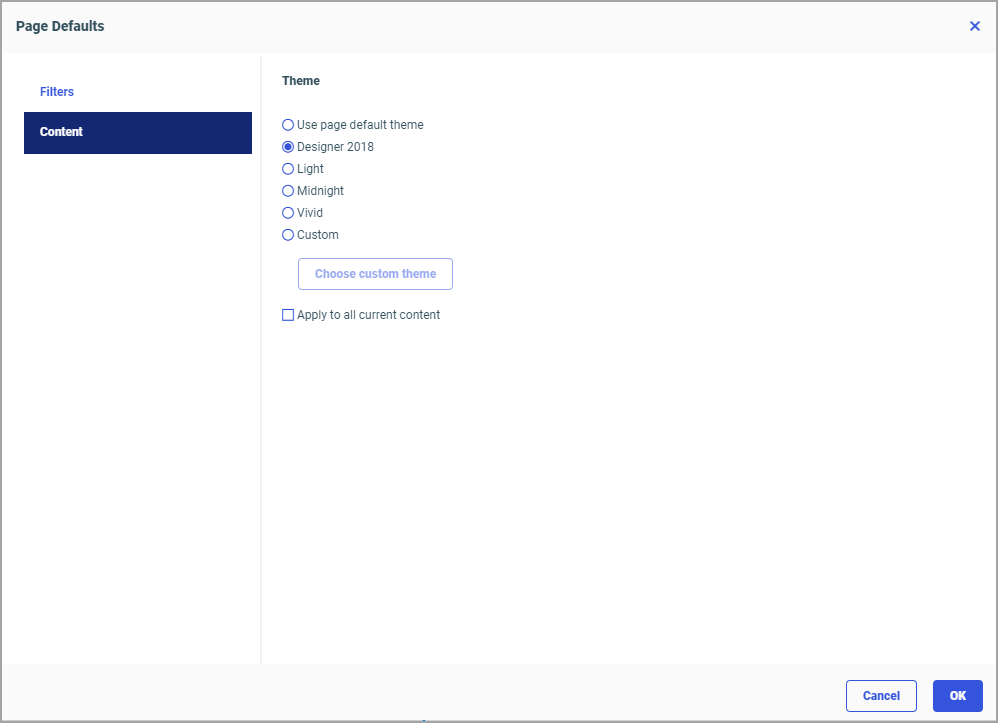Screen dimensions: 998x723
Task: Open the Content settings section
Action: 62,132
